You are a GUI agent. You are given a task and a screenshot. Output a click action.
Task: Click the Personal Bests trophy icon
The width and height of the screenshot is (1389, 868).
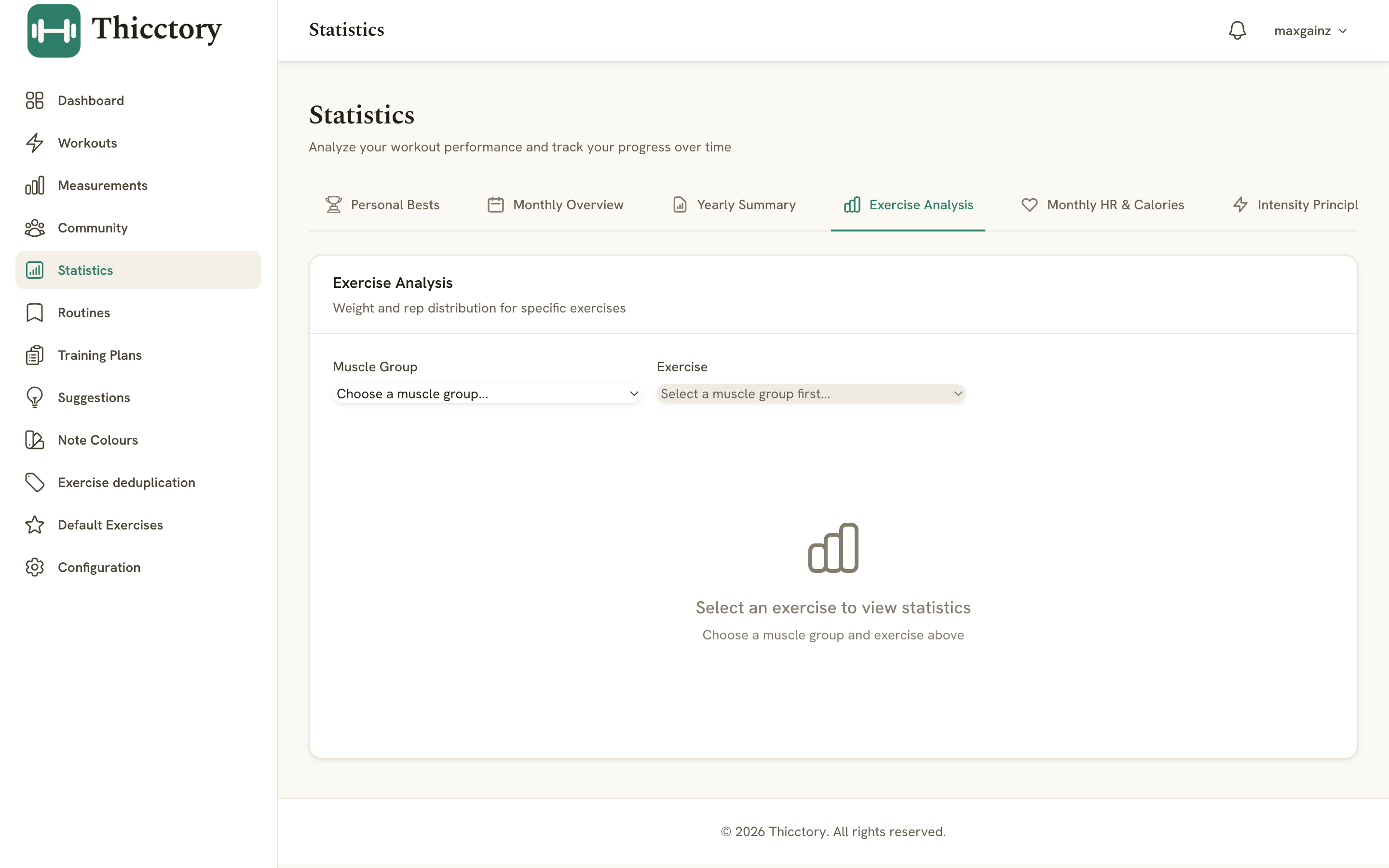[333, 205]
